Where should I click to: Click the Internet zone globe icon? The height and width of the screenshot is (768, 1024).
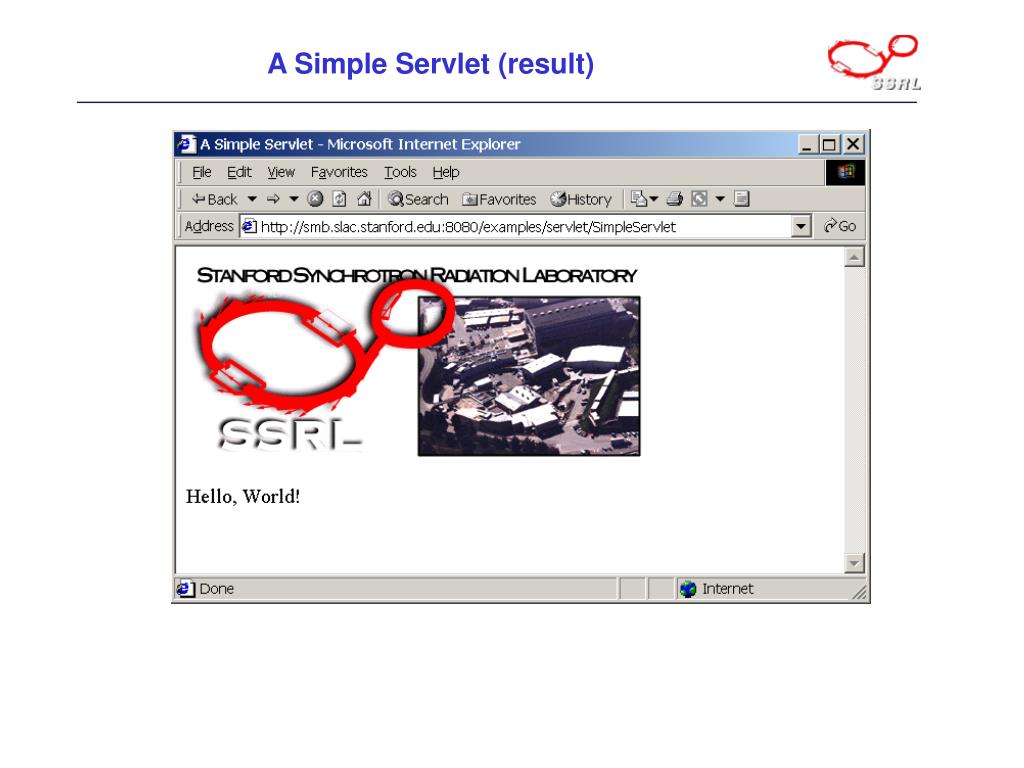click(688, 589)
